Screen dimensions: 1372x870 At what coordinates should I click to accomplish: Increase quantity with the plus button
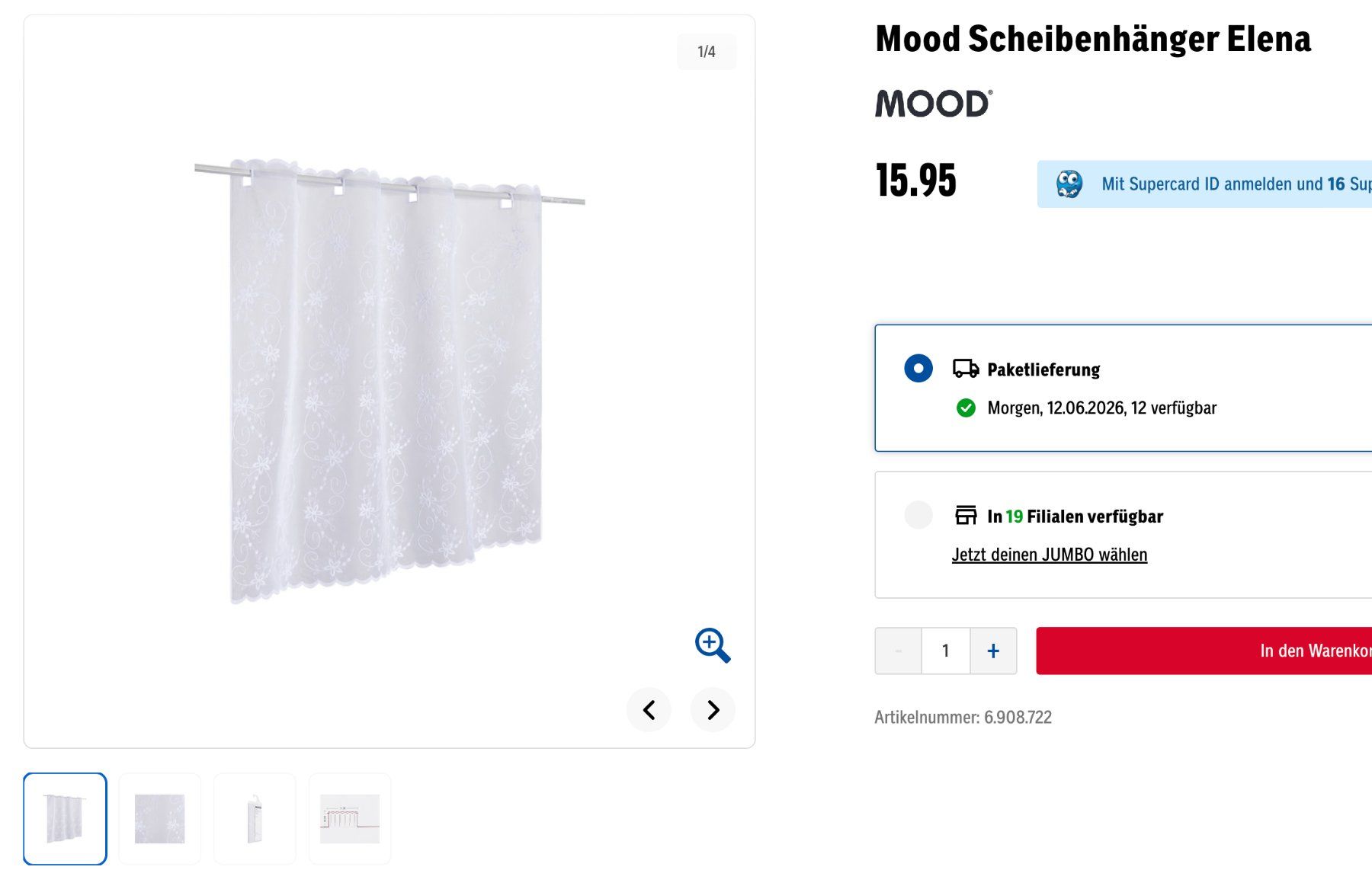click(993, 651)
